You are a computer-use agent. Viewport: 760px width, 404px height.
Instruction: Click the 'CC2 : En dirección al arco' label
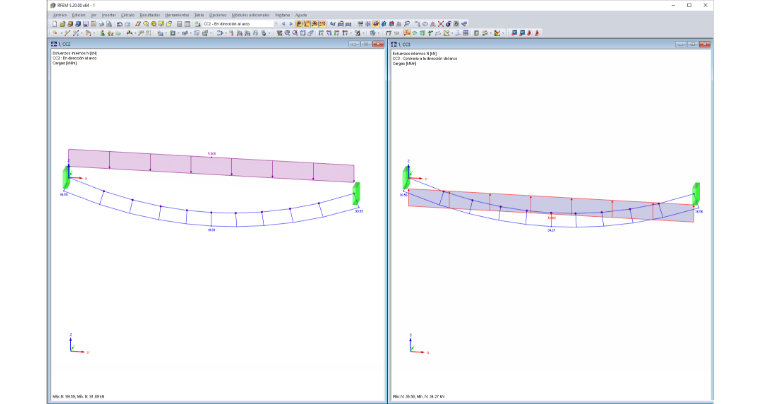[x=75, y=58]
